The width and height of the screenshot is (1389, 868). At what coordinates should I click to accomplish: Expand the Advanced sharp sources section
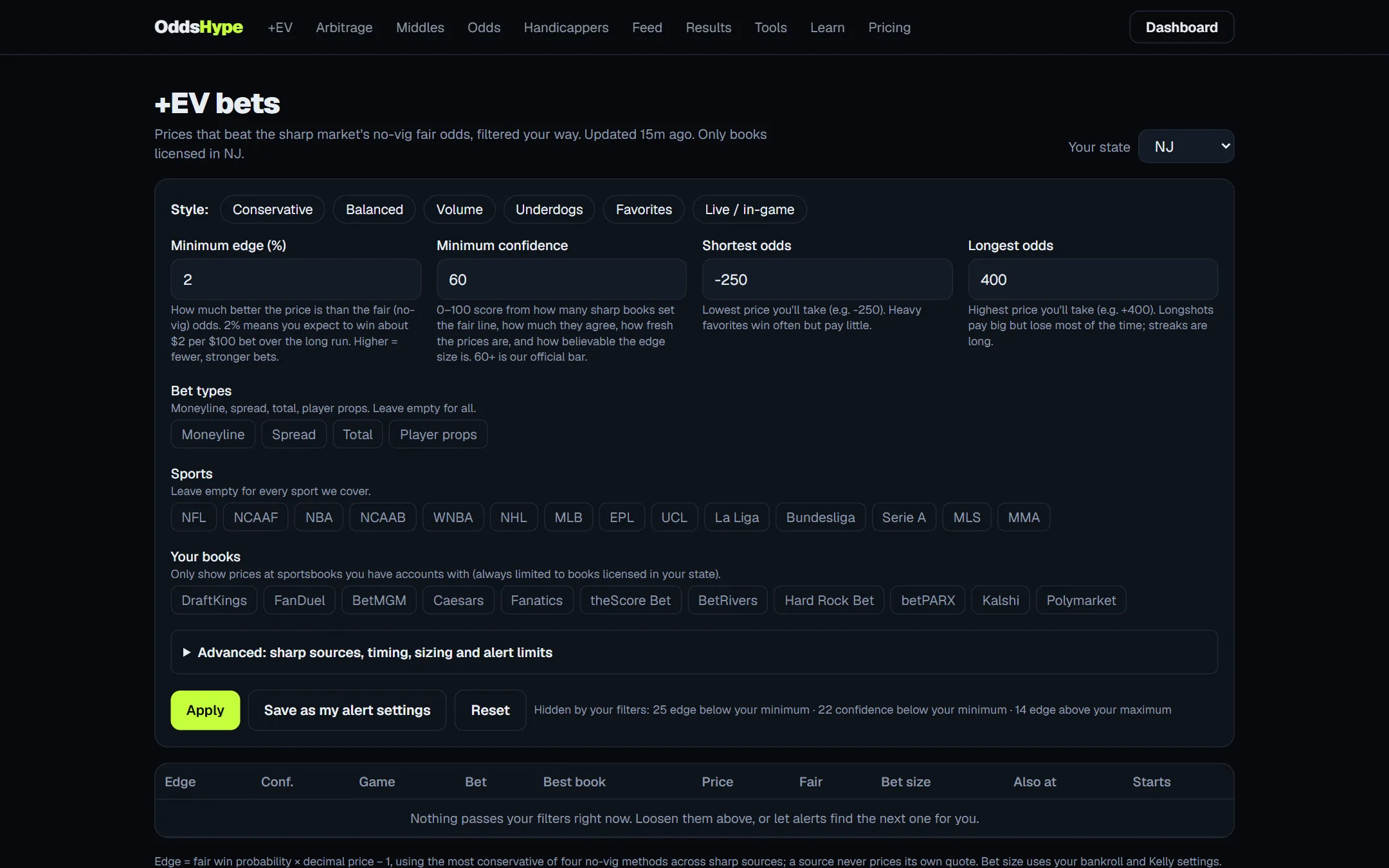coord(694,652)
